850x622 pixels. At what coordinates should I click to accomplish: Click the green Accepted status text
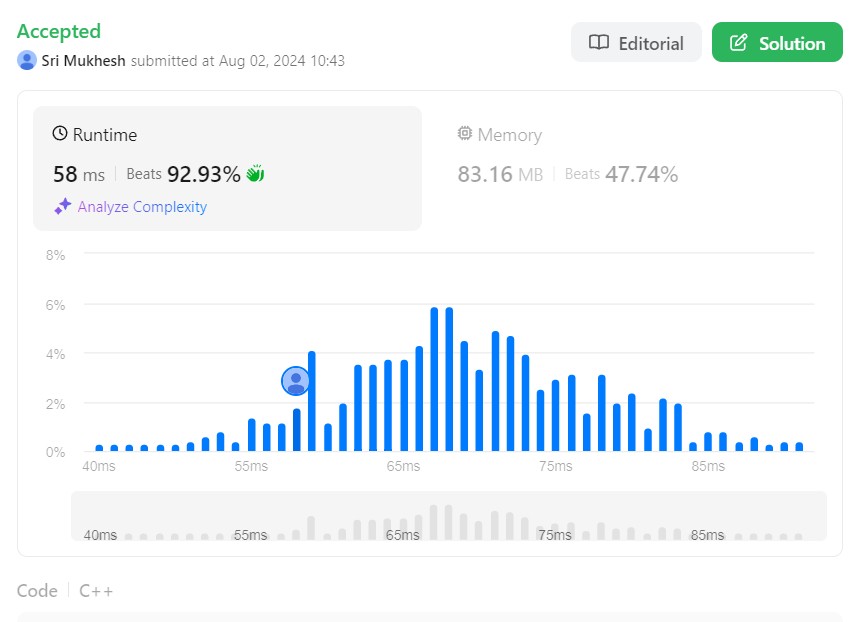(x=59, y=32)
